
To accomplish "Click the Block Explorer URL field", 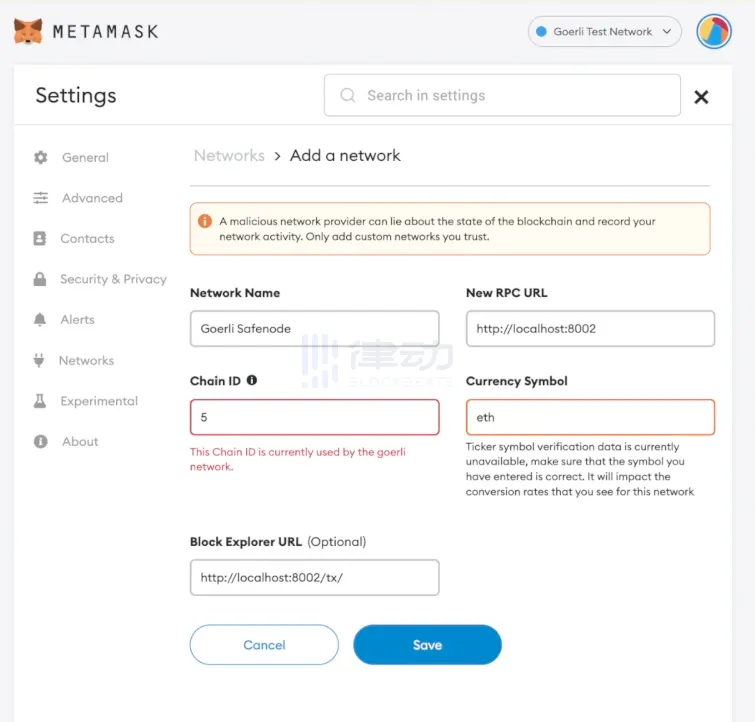I will point(314,578).
